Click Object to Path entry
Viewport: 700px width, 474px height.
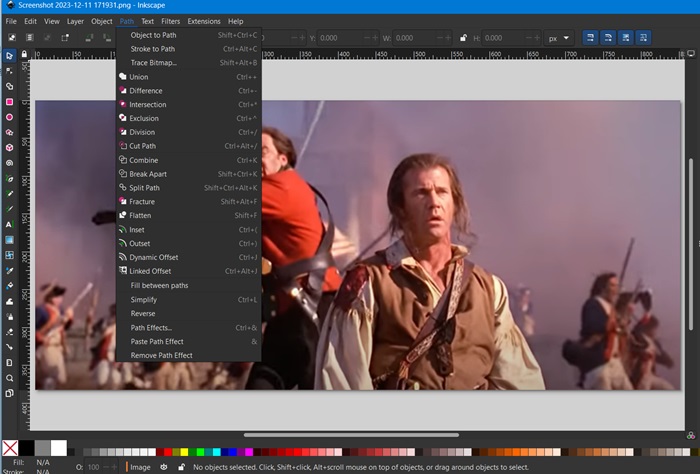click(153, 35)
